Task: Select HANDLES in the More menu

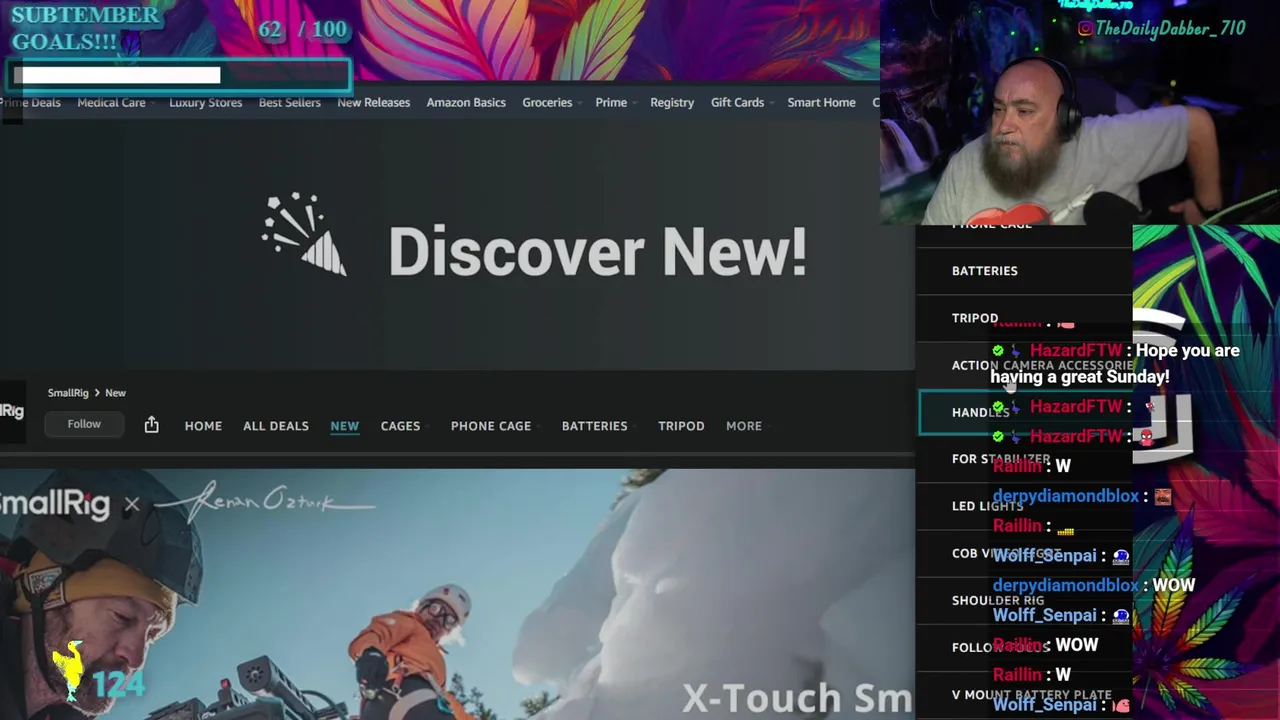Action: click(1024, 412)
